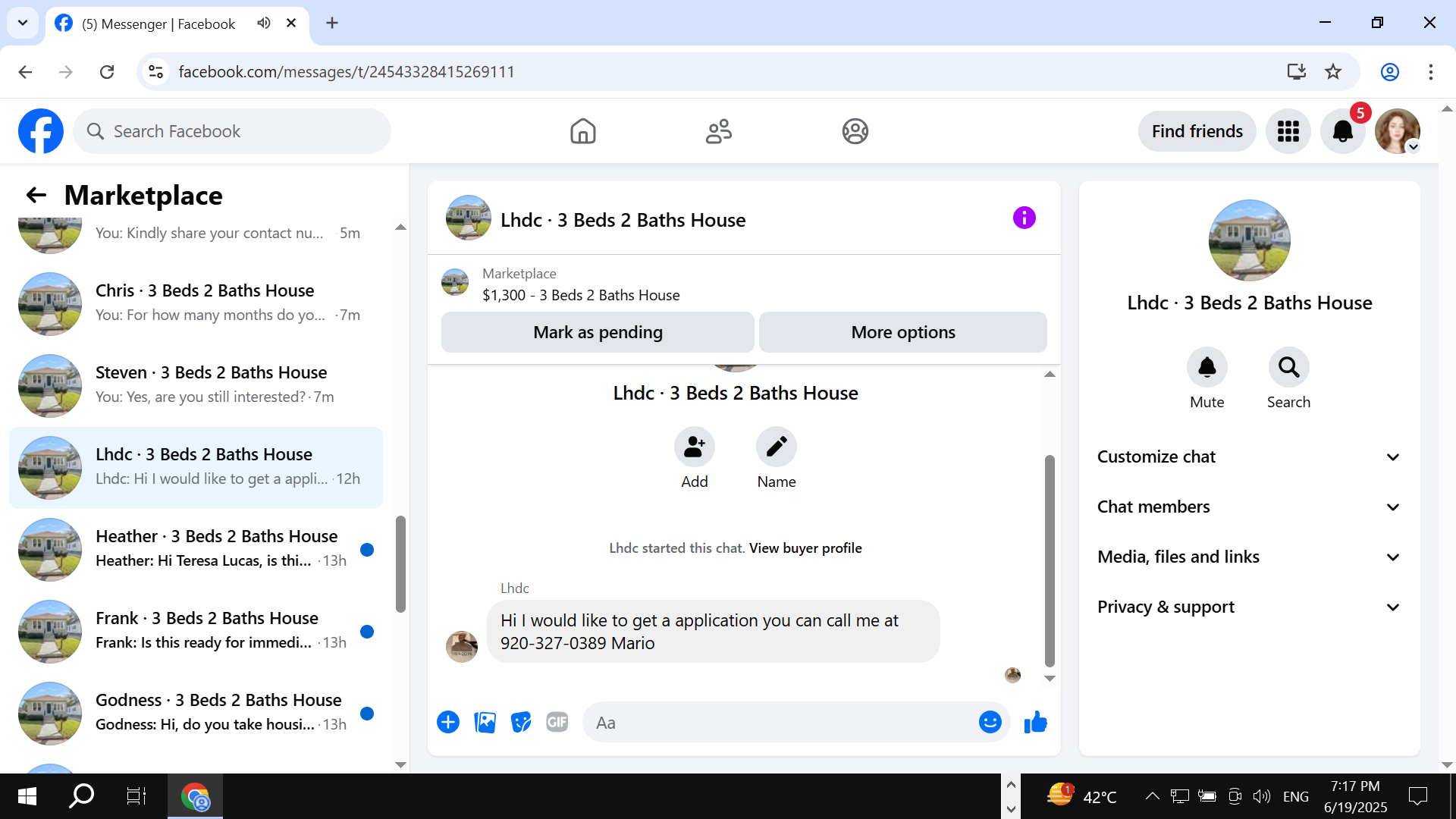Viewport: 1456px width, 819px height.
Task: Bookmark this page with star icon
Action: pos(1333,72)
